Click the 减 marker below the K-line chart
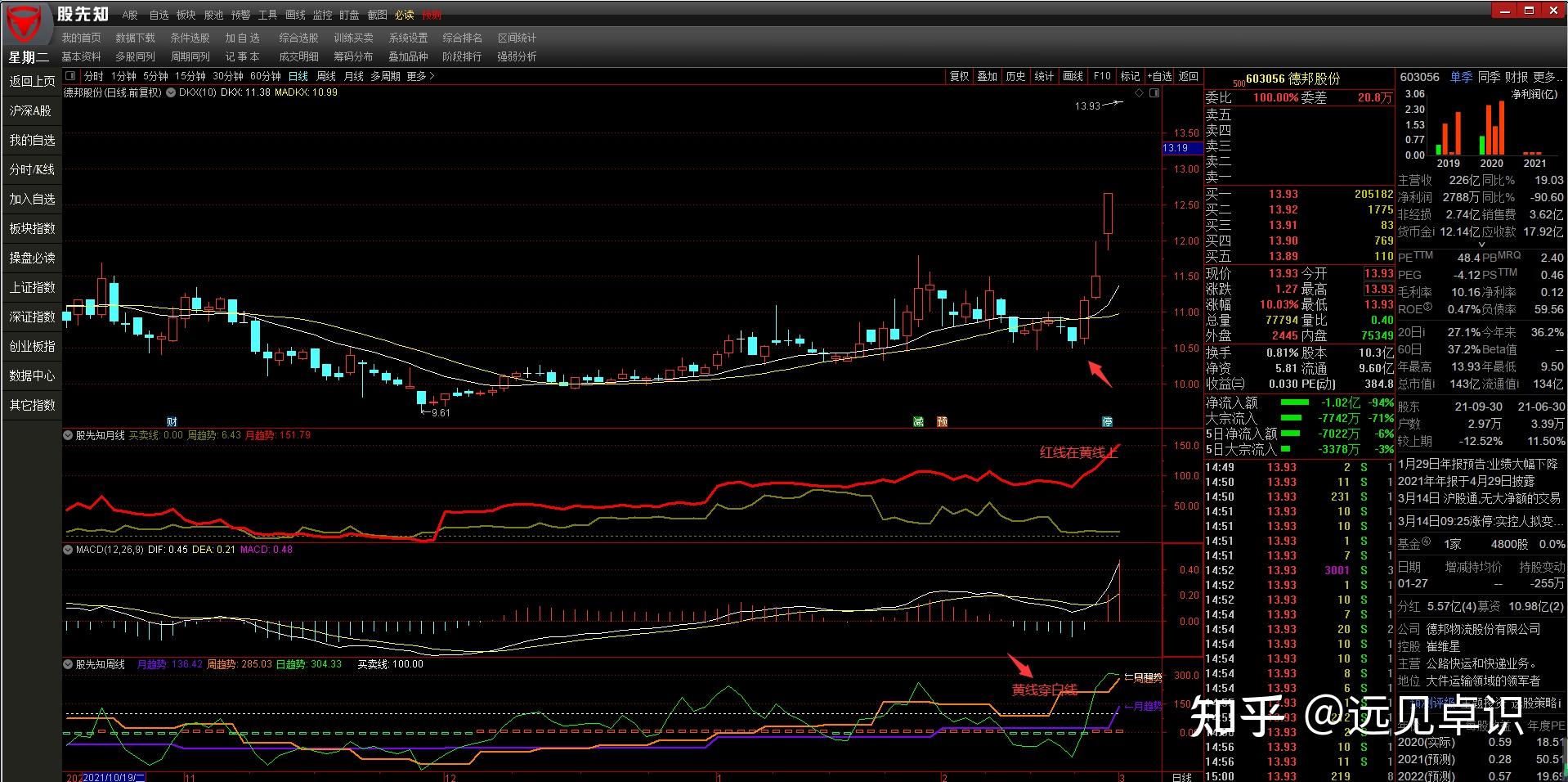 pyautogui.click(x=918, y=421)
